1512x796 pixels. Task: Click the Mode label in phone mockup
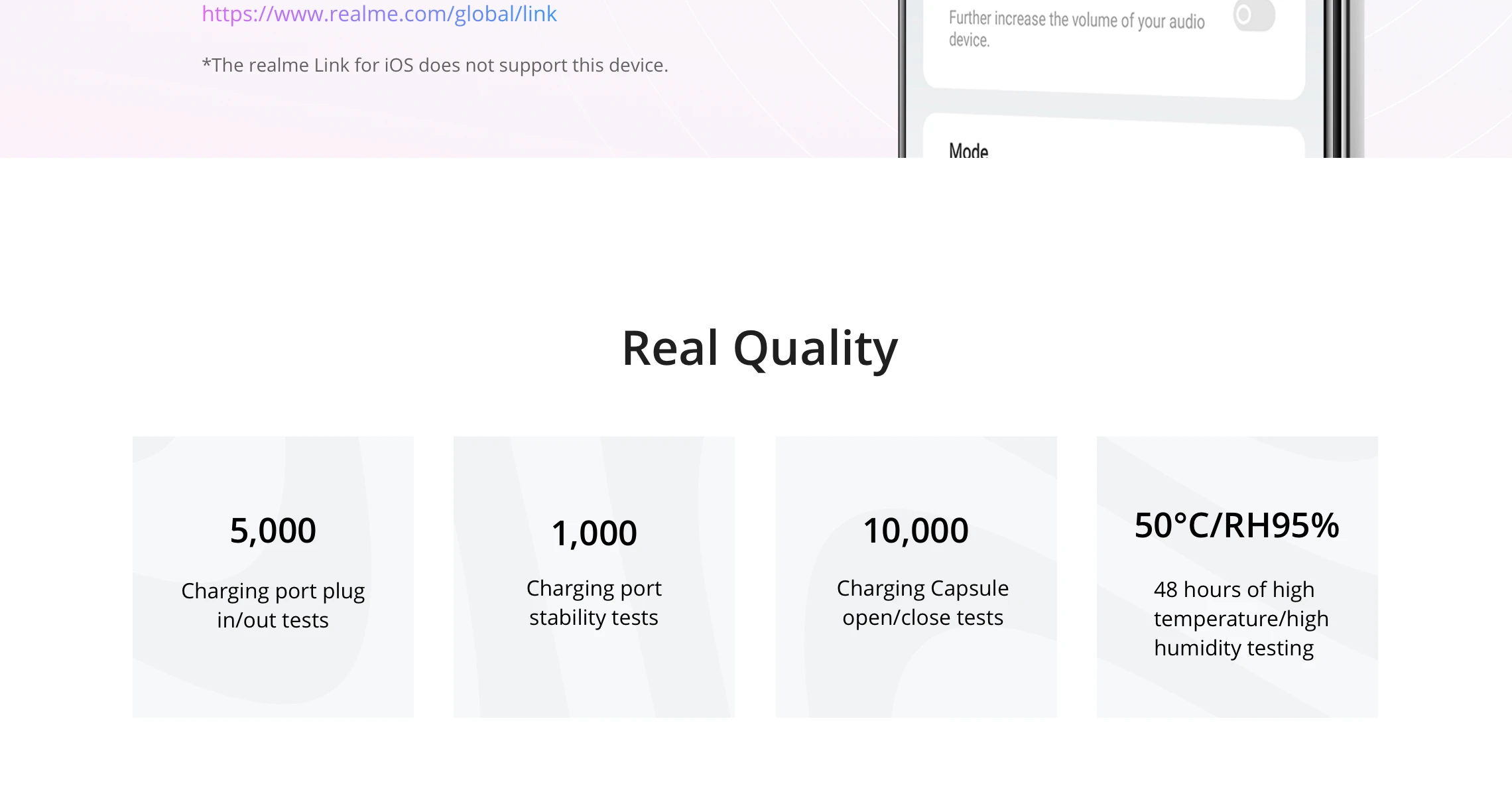[x=968, y=151]
